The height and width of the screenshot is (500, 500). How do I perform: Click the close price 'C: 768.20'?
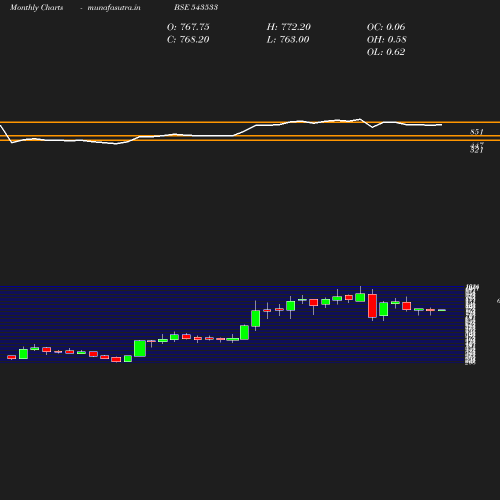click(188, 40)
